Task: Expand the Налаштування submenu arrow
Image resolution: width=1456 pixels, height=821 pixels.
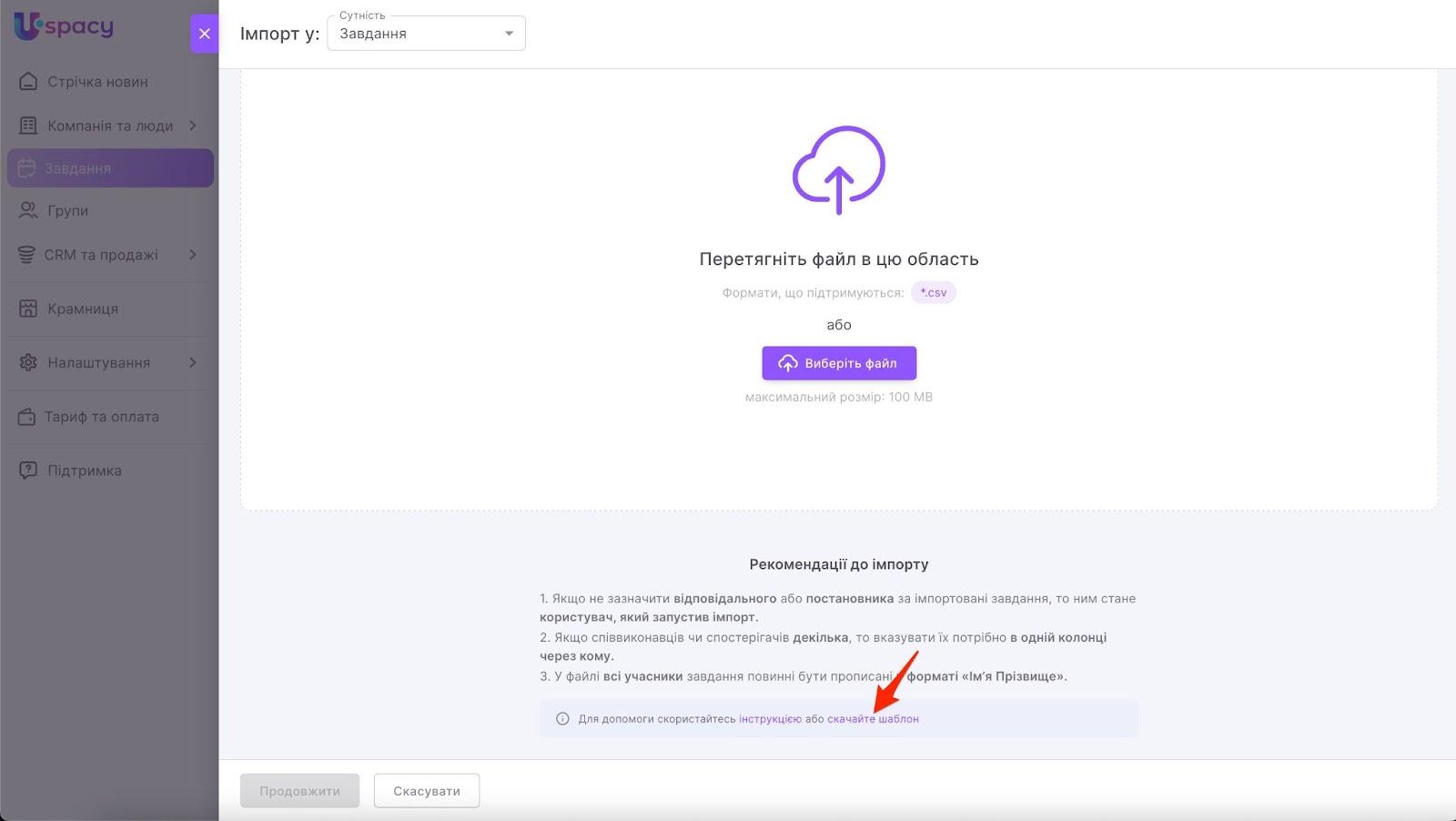Action: pos(193,362)
